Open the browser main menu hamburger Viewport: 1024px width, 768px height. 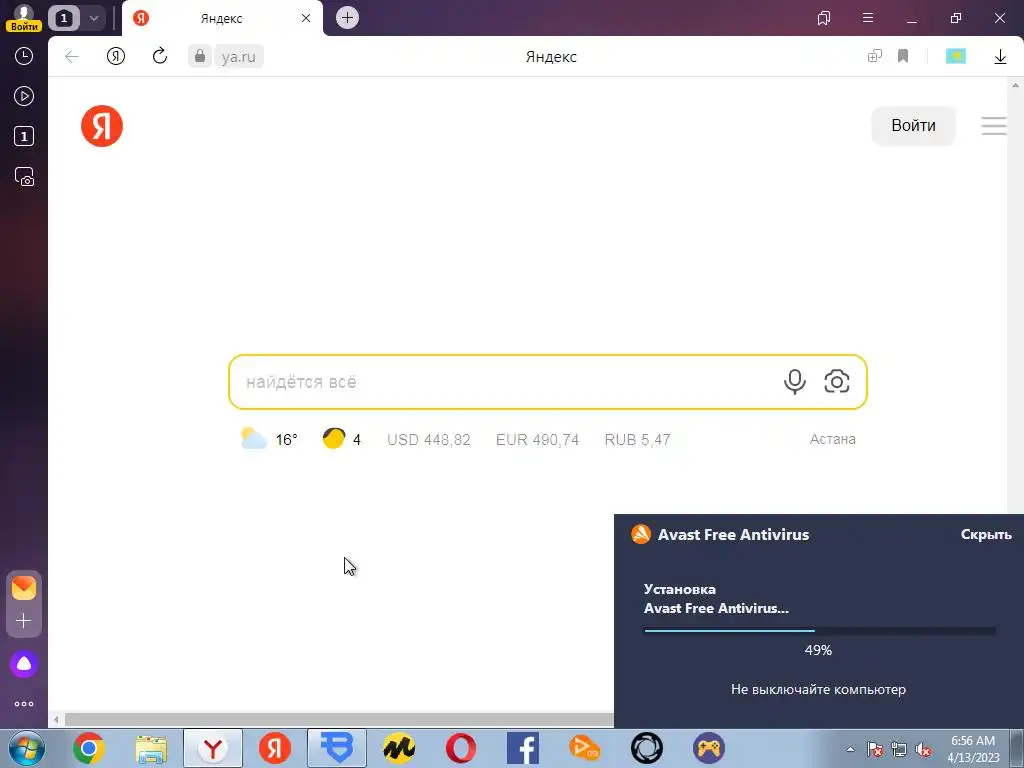coord(868,18)
